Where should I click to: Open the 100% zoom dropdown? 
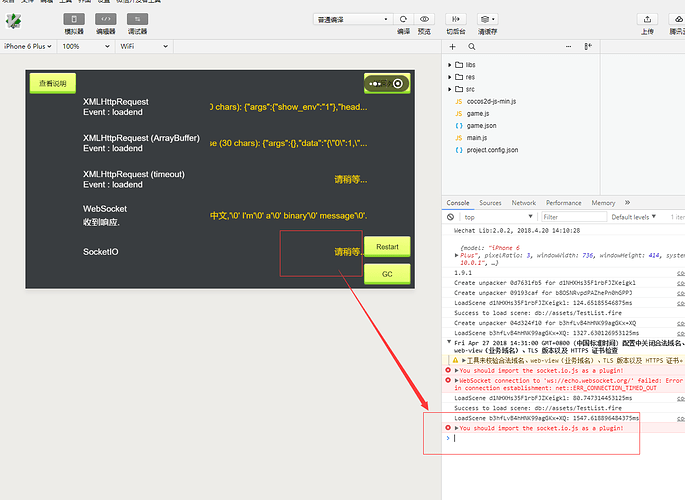click(x=86, y=46)
